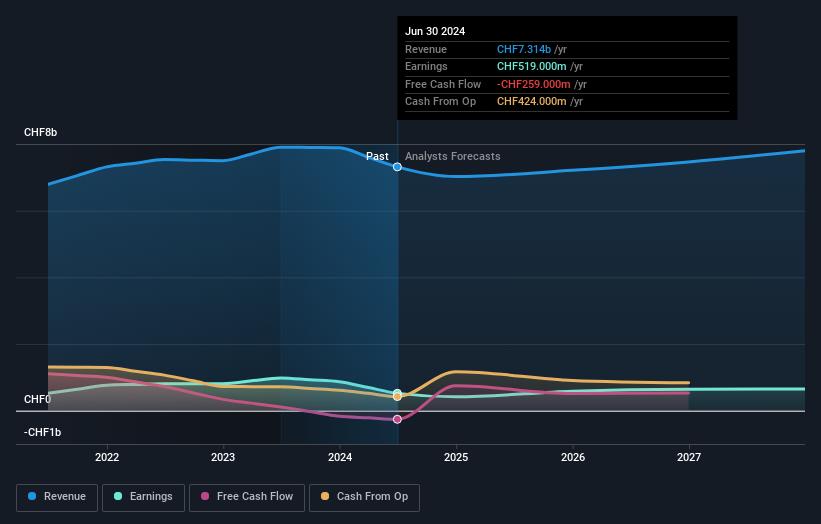
Task: Click the CHF424.000m cash from op value
Action: click(x=531, y=102)
